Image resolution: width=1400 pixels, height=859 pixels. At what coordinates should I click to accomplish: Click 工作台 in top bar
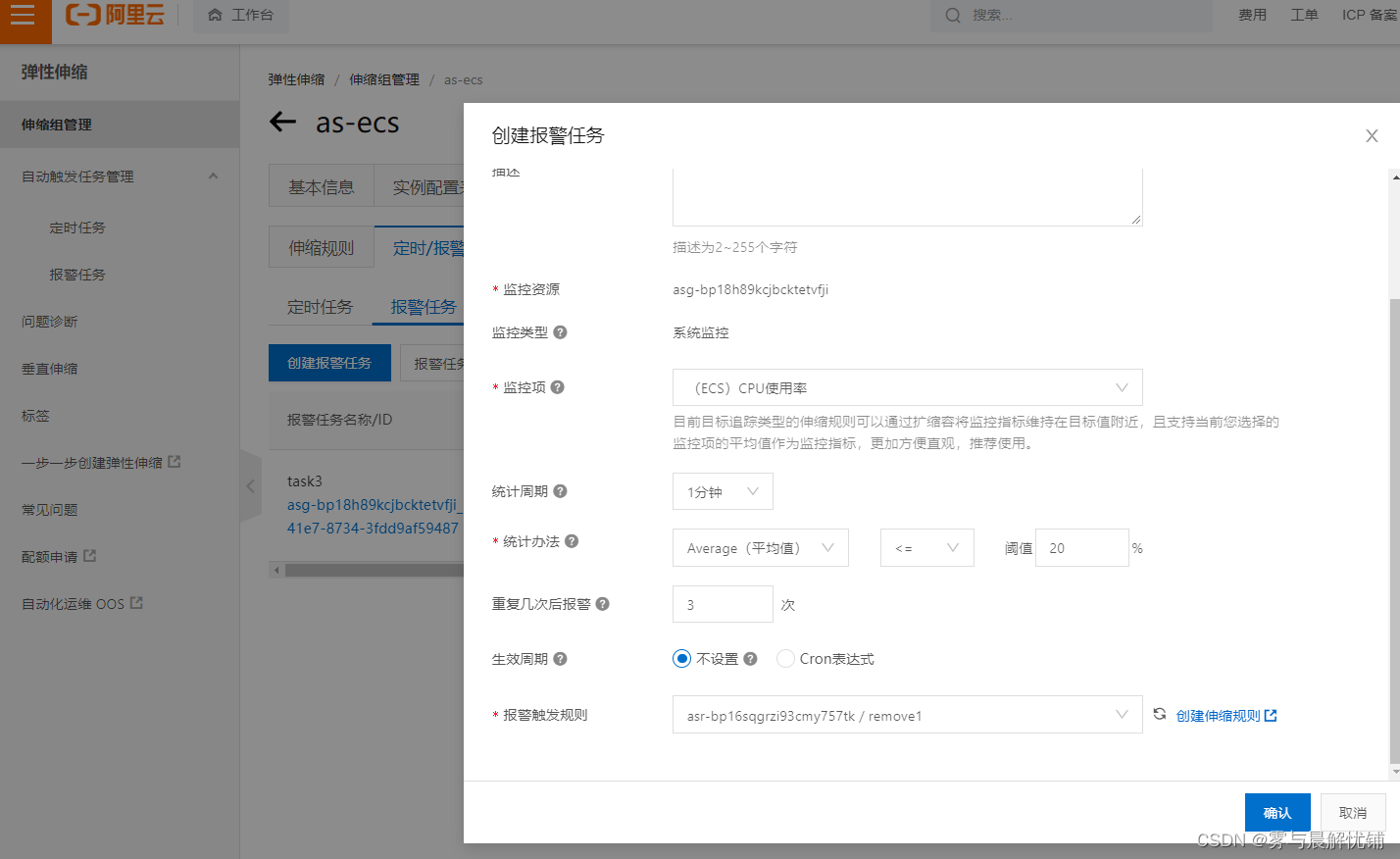253,15
